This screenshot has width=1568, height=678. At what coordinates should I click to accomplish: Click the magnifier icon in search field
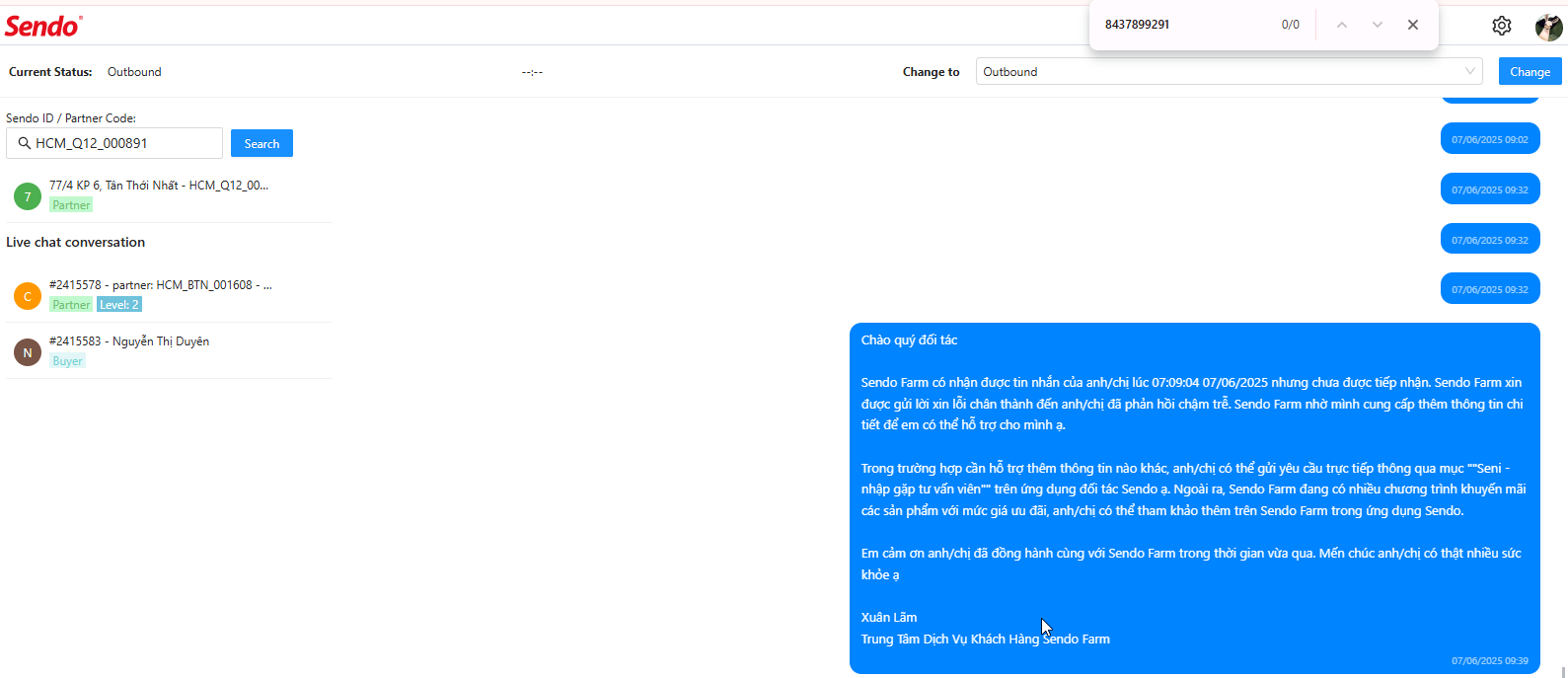point(25,143)
